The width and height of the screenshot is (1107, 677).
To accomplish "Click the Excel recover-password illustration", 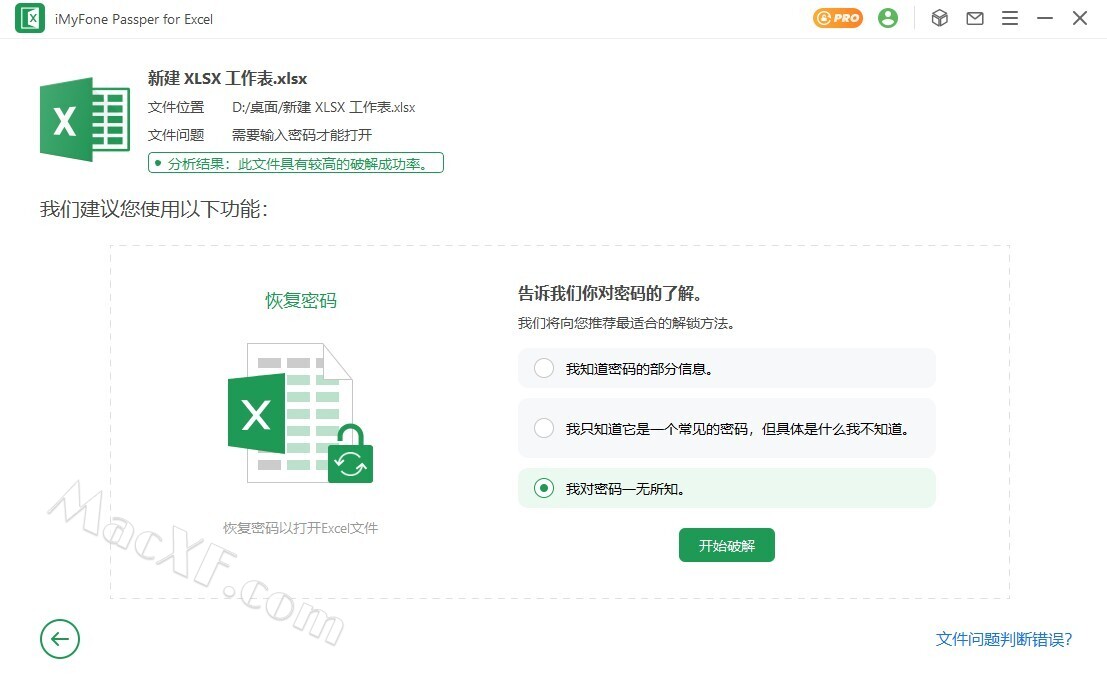I will pos(300,413).
